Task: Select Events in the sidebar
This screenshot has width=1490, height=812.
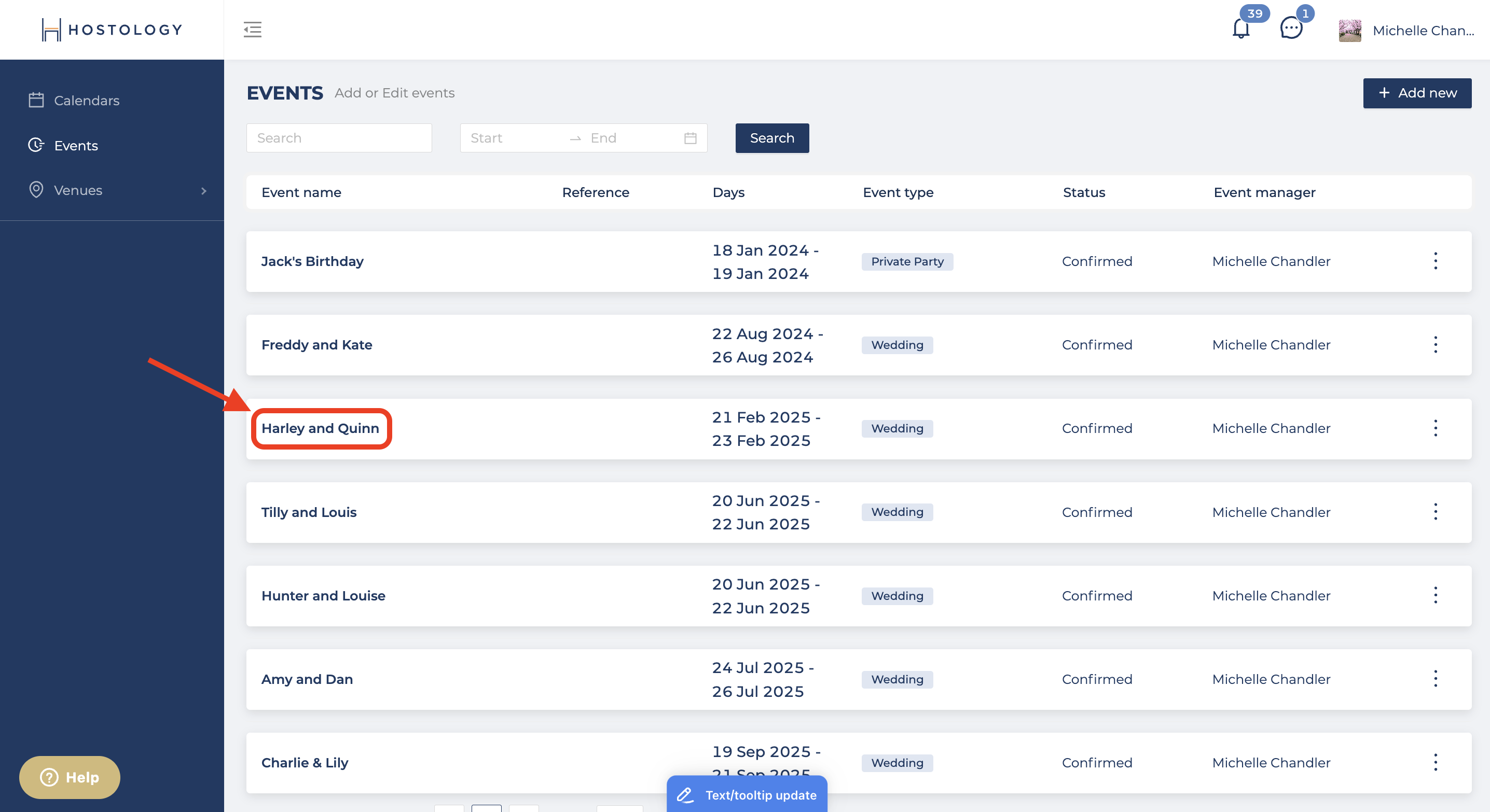Action: point(76,145)
